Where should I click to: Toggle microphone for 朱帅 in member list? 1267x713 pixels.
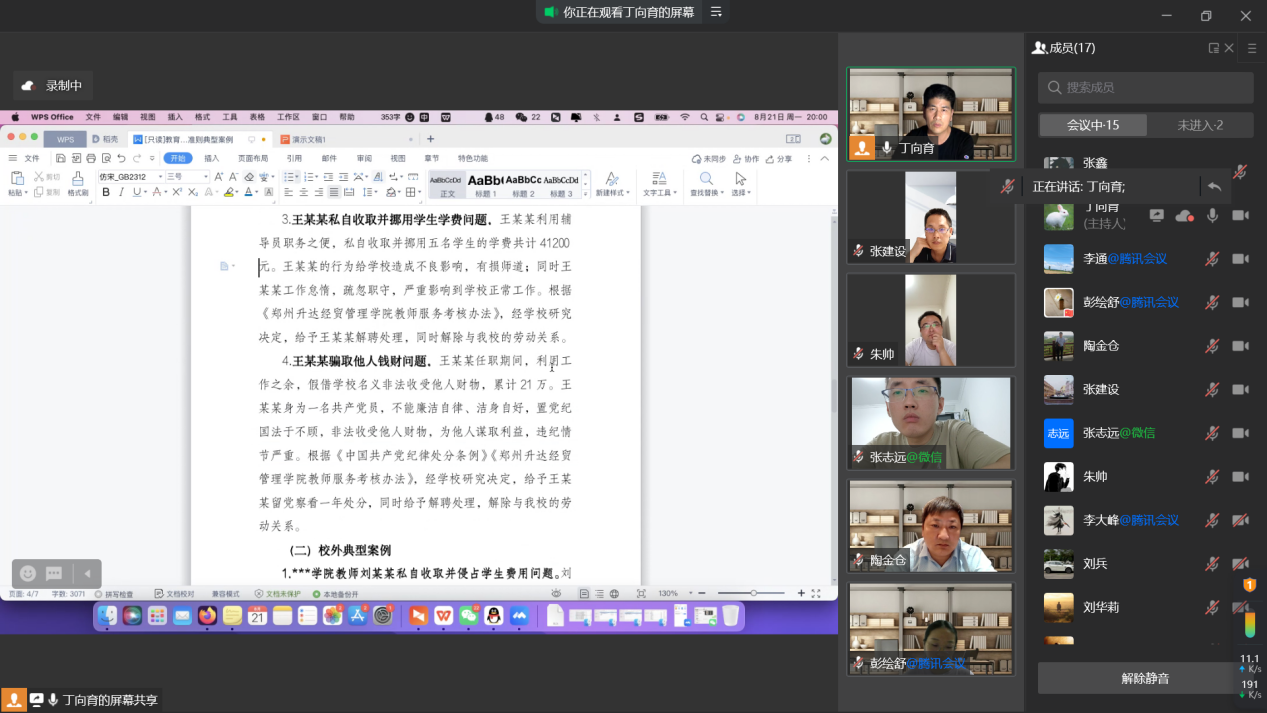[x=1212, y=477]
